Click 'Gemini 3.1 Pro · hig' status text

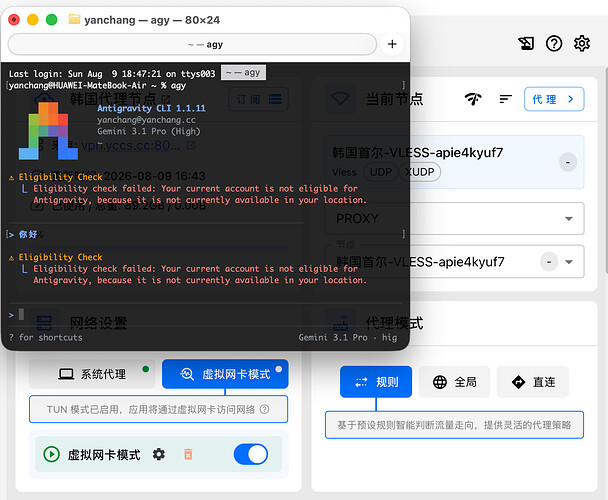[348, 337]
